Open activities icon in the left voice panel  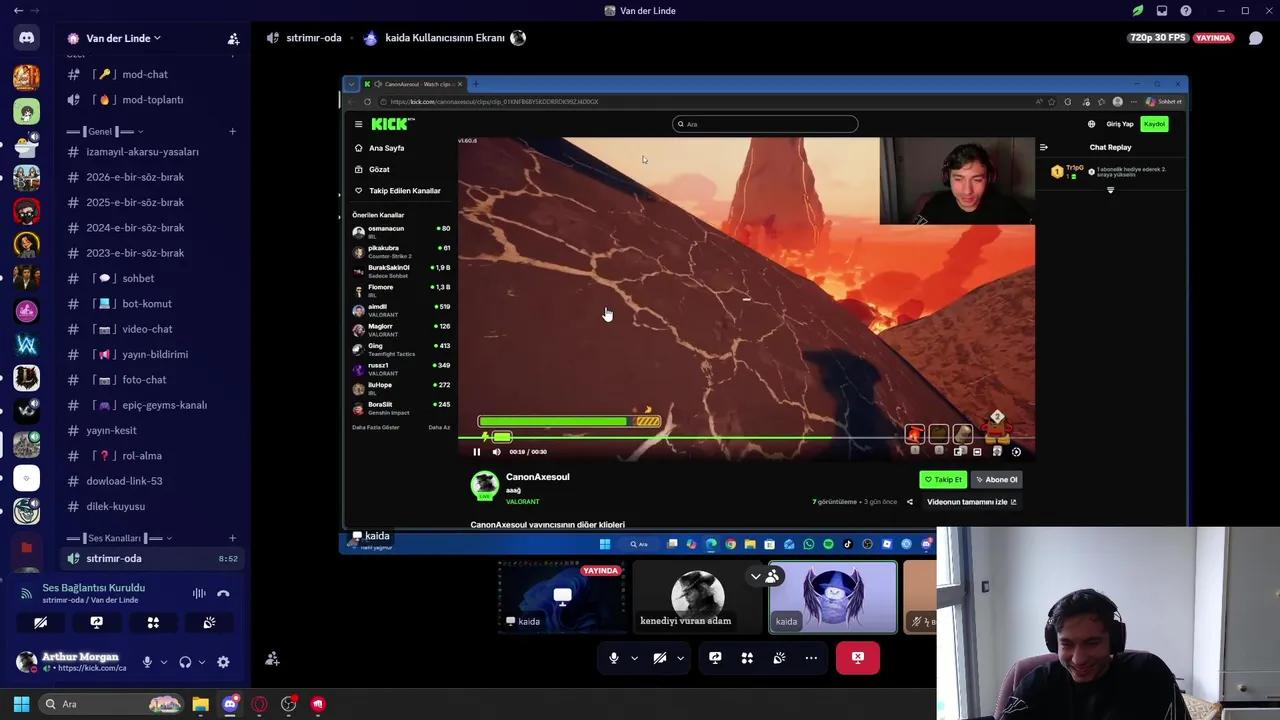tap(153, 622)
